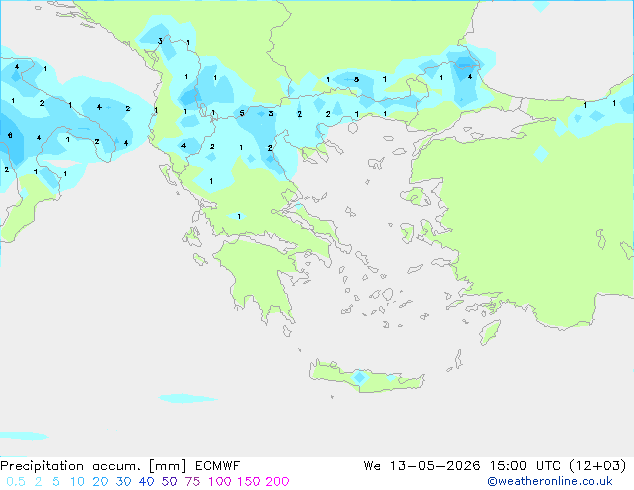Click the '15:00 UTC' time label
This screenshot has width=634, height=490.
click(x=525, y=466)
